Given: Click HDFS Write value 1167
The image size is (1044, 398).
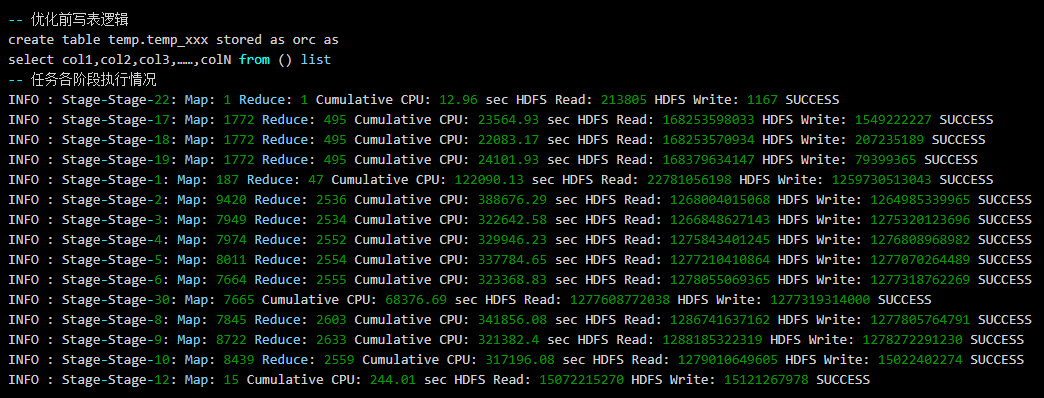Looking at the screenshot, I should [x=762, y=100].
